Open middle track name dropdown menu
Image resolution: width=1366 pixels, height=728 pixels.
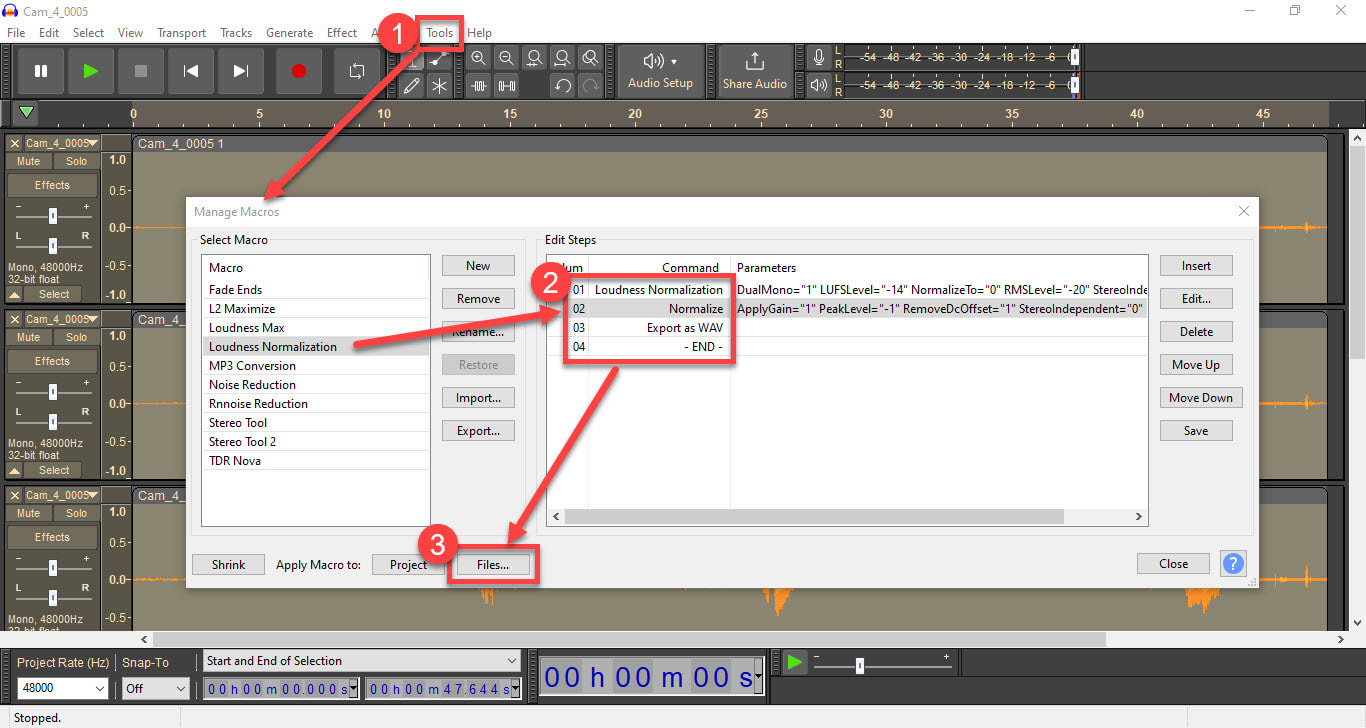(62, 319)
